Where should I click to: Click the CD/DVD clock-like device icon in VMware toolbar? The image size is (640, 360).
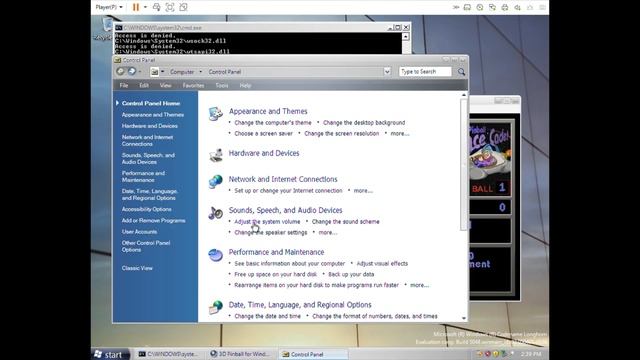(480, 7)
